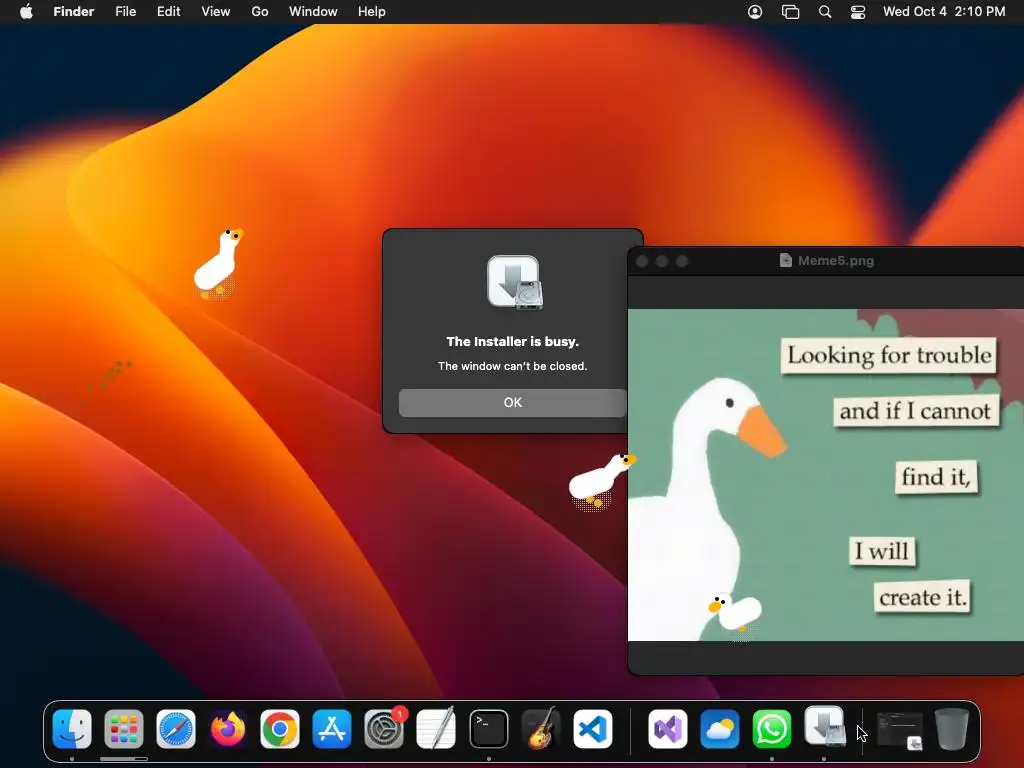Click OK in Installer busy dialog
The width and height of the screenshot is (1024, 768).
(x=513, y=403)
